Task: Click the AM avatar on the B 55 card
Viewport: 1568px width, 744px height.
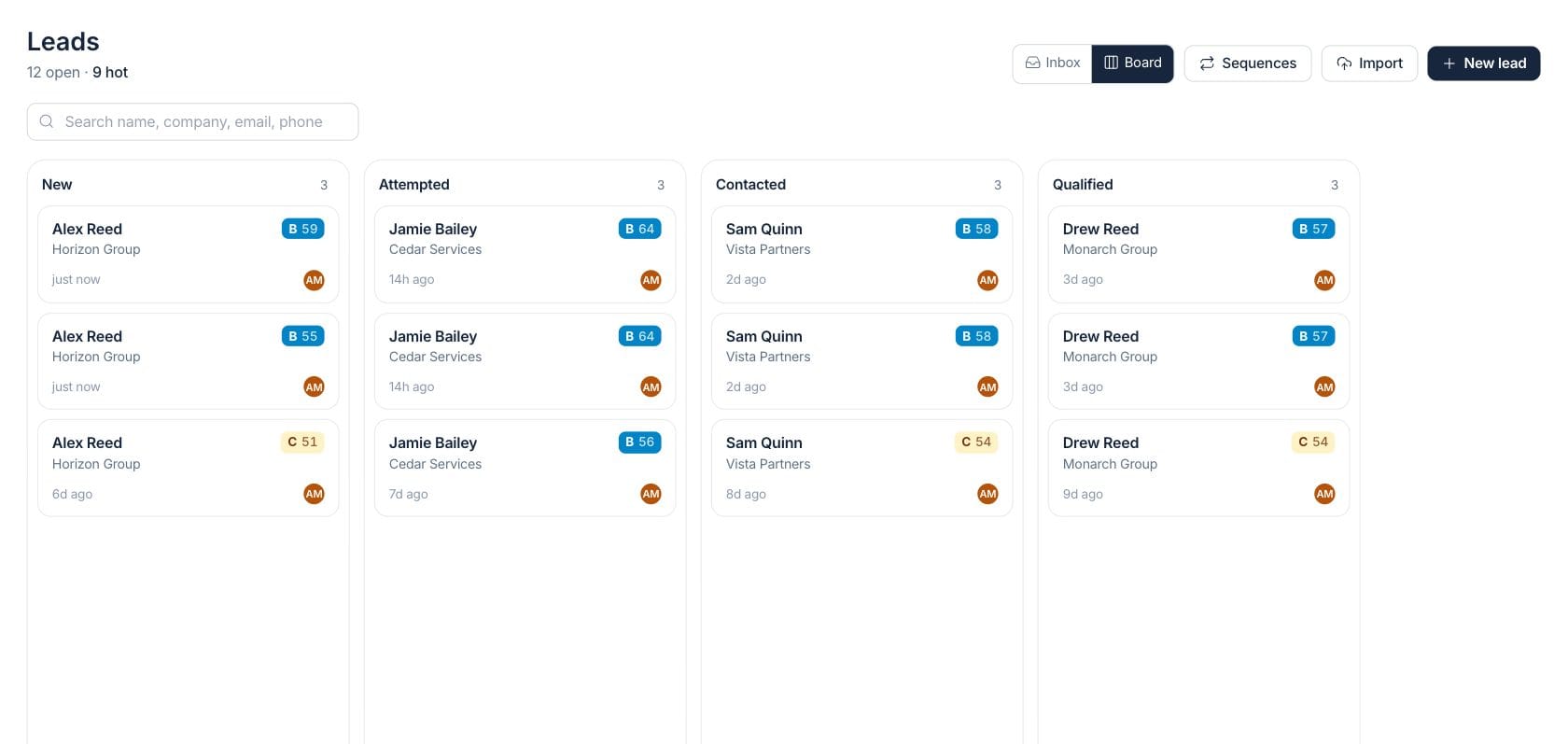Action: pos(315,386)
